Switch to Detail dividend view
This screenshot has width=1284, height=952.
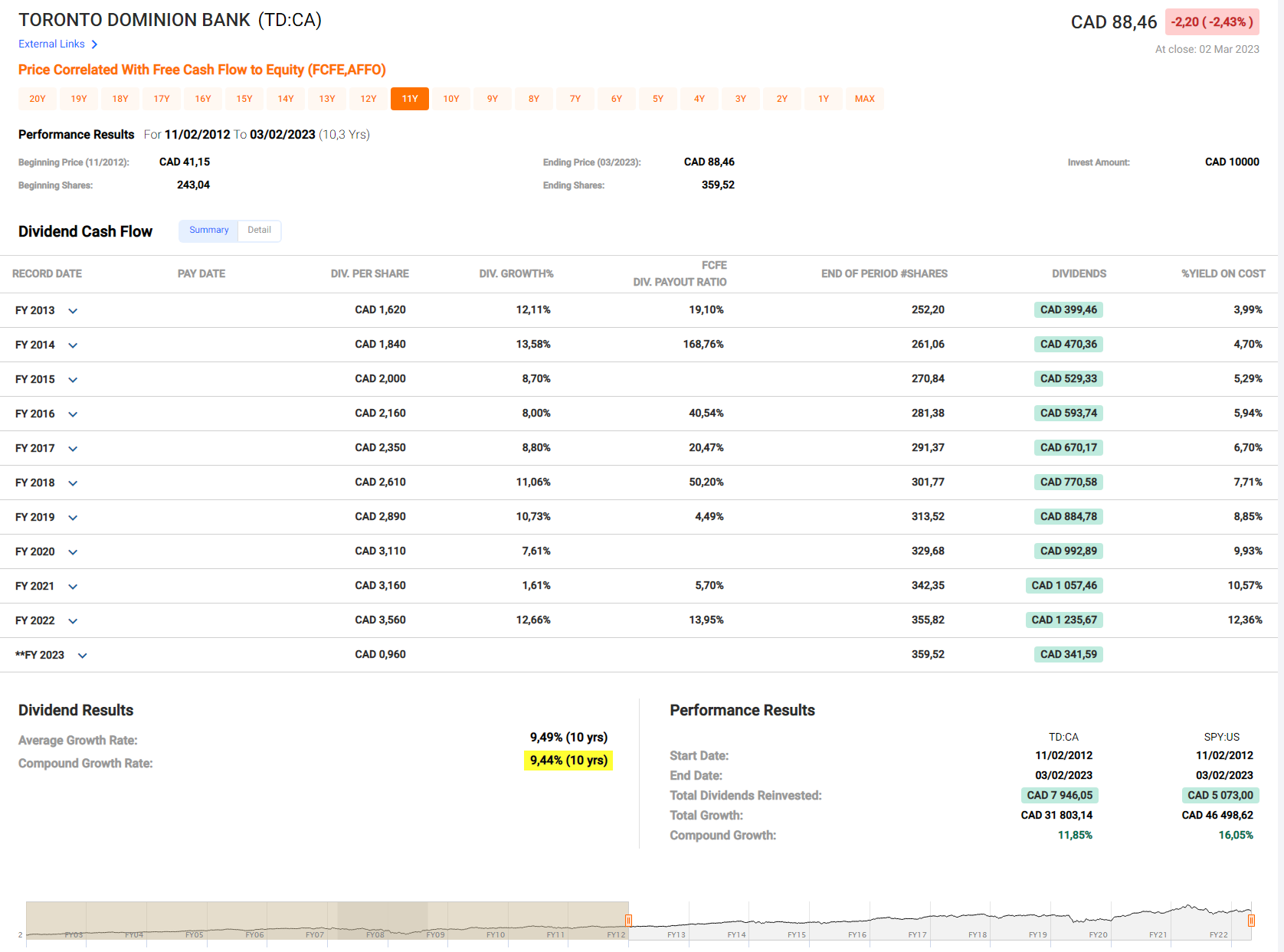tap(259, 231)
